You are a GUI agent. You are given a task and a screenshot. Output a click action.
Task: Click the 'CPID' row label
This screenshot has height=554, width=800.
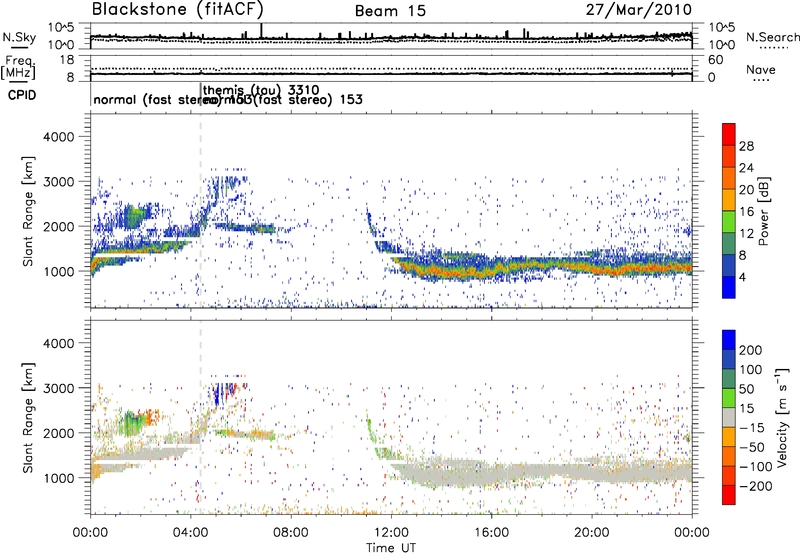coord(22,95)
